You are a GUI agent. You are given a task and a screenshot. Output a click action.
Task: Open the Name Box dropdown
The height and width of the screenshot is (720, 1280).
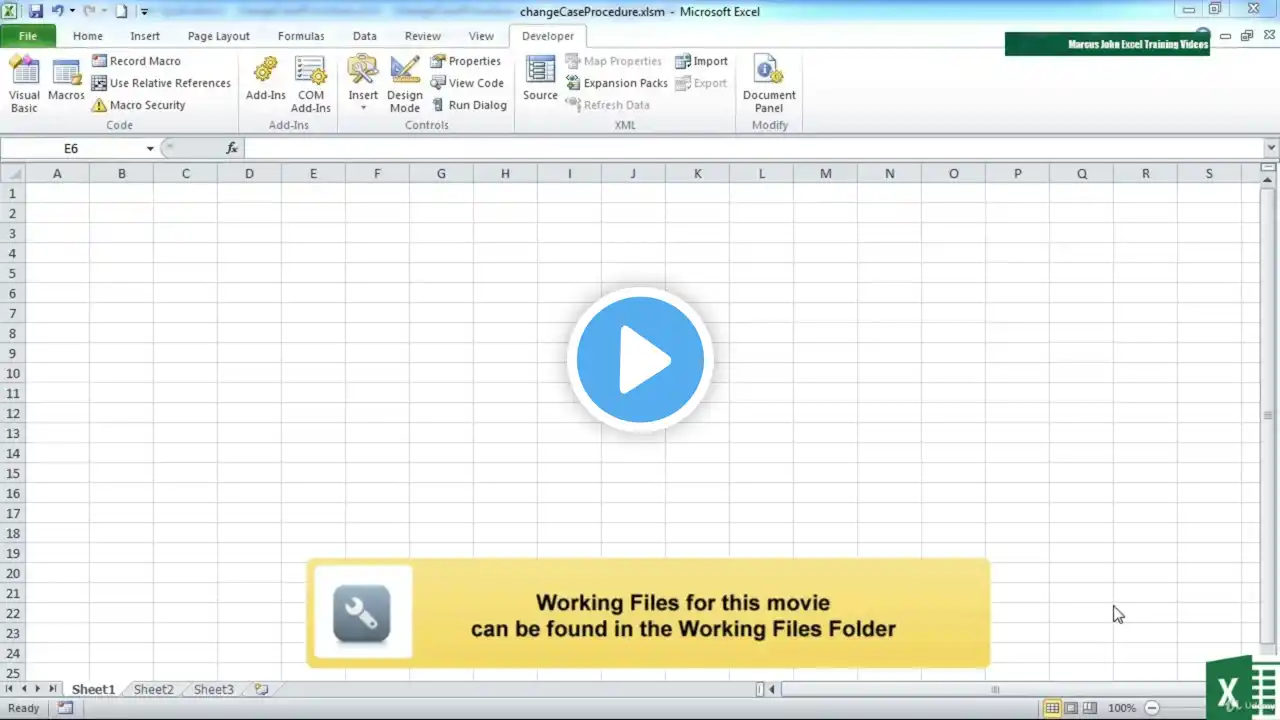150,148
